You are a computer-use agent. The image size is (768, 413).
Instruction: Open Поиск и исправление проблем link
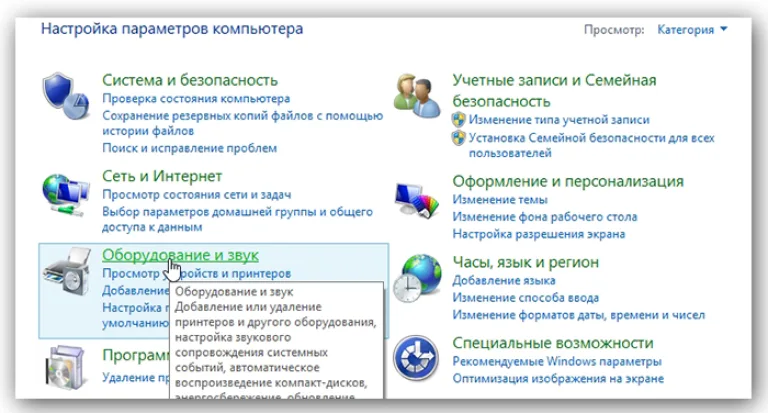click(190, 148)
